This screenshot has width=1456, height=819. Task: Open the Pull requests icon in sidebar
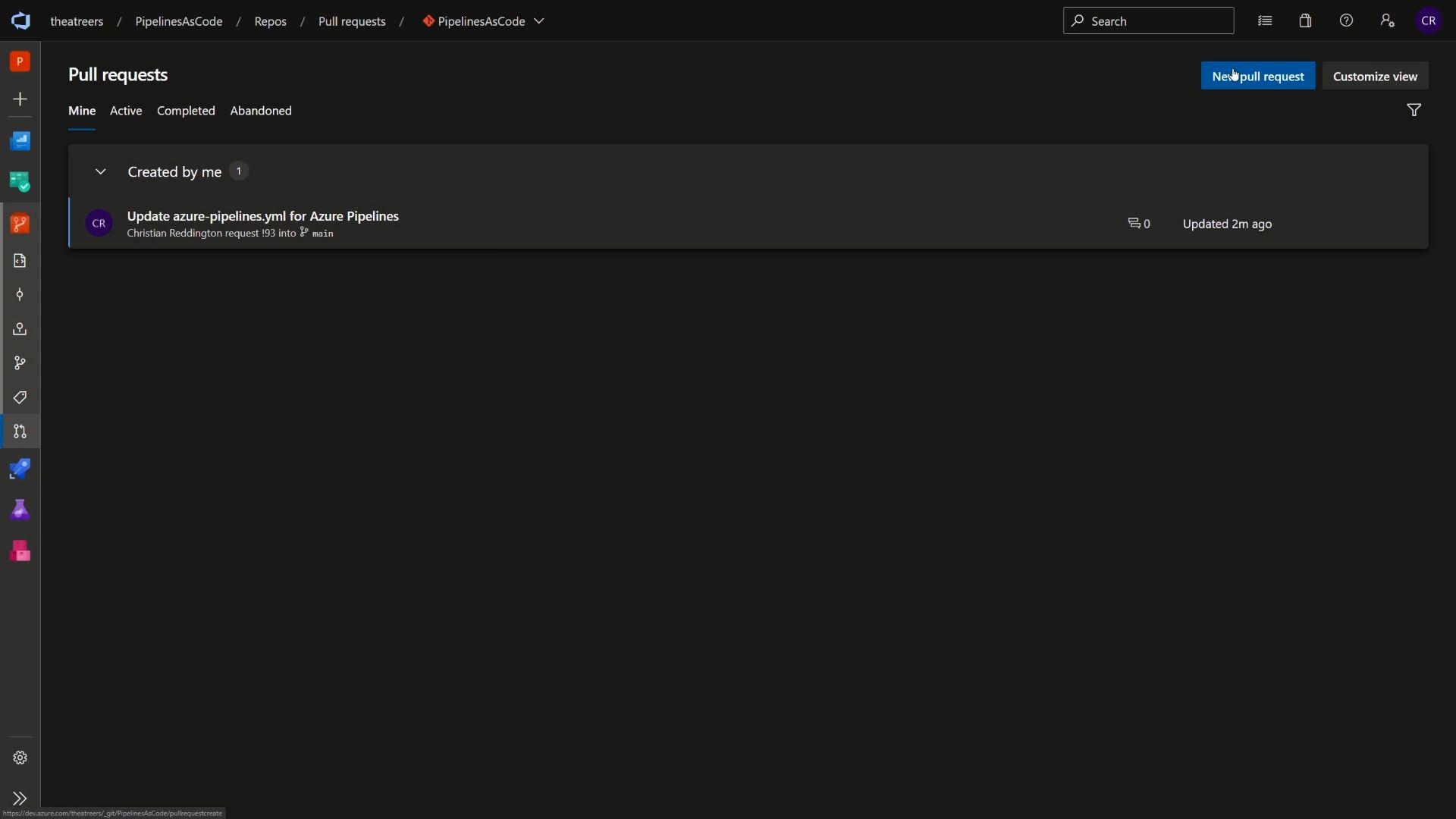(x=19, y=431)
